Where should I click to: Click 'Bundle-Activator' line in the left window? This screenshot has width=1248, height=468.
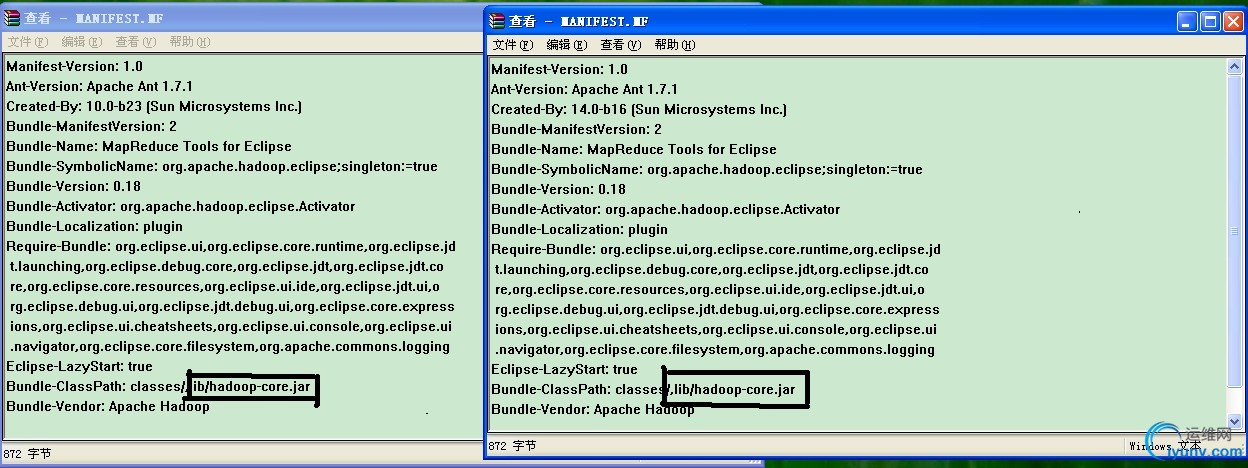[180, 206]
